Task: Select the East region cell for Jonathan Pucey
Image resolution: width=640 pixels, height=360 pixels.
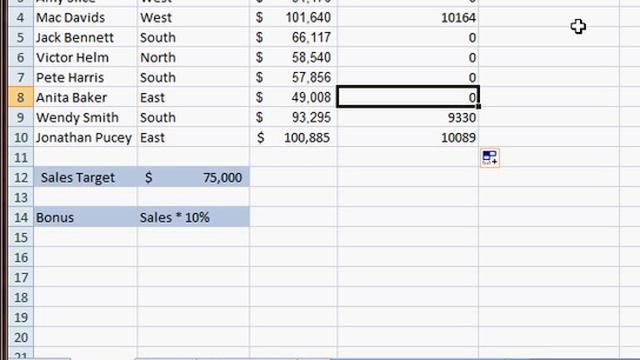Action: click(x=193, y=138)
